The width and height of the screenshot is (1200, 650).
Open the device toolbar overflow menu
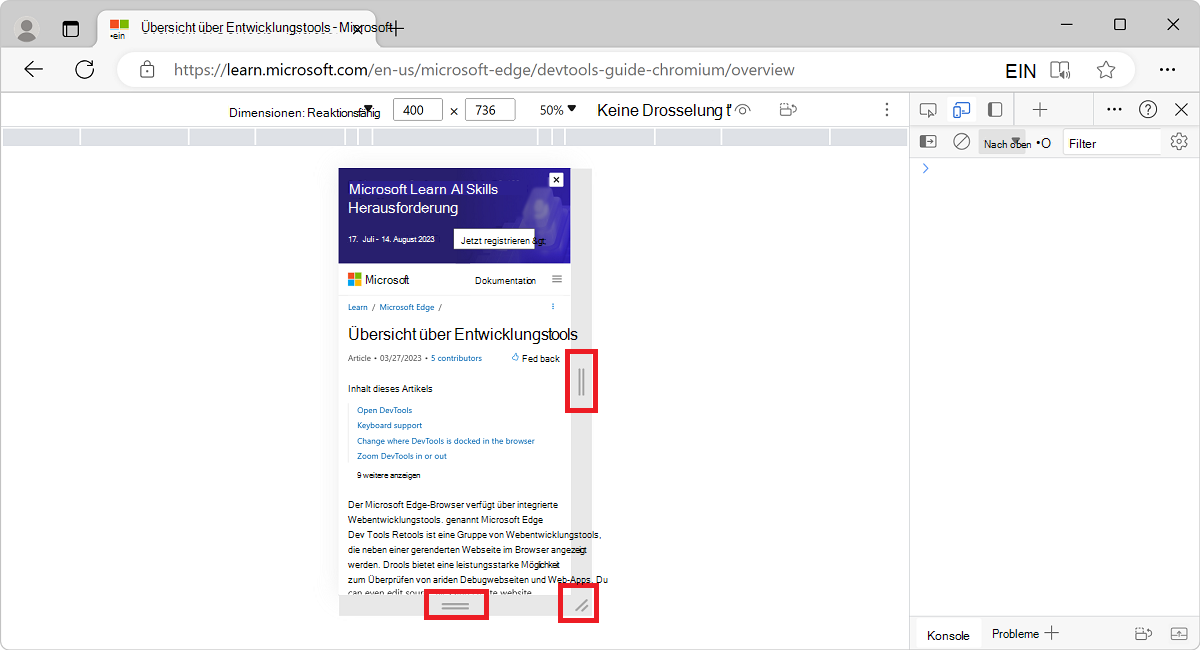tap(886, 109)
